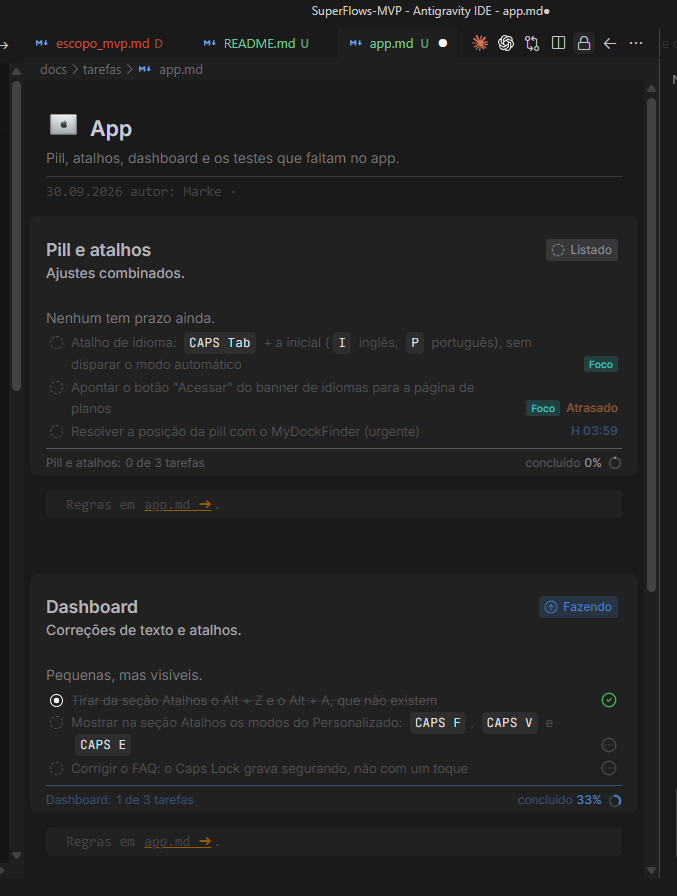Screen dimensions: 677x896
Task: Open the Listado status dropdown
Action: click(x=582, y=250)
